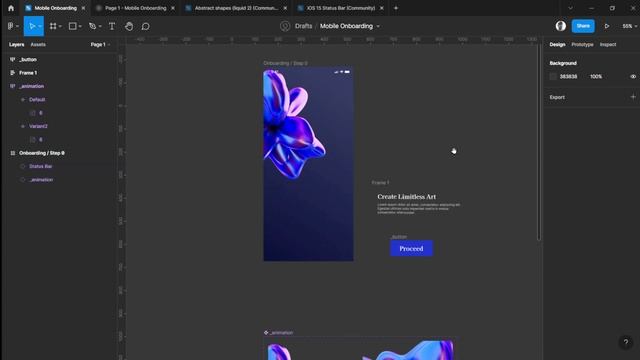Screen dimensions: 640x360
Task: Close the Abstract shapes tab
Action: (285, 8)
